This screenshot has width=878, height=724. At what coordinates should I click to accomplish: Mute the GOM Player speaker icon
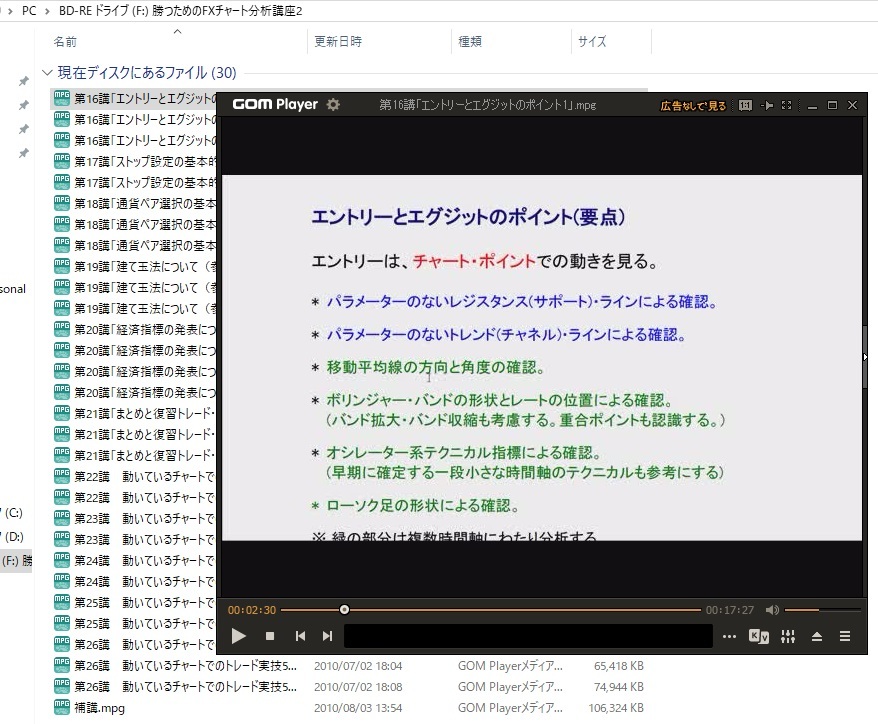772,610
